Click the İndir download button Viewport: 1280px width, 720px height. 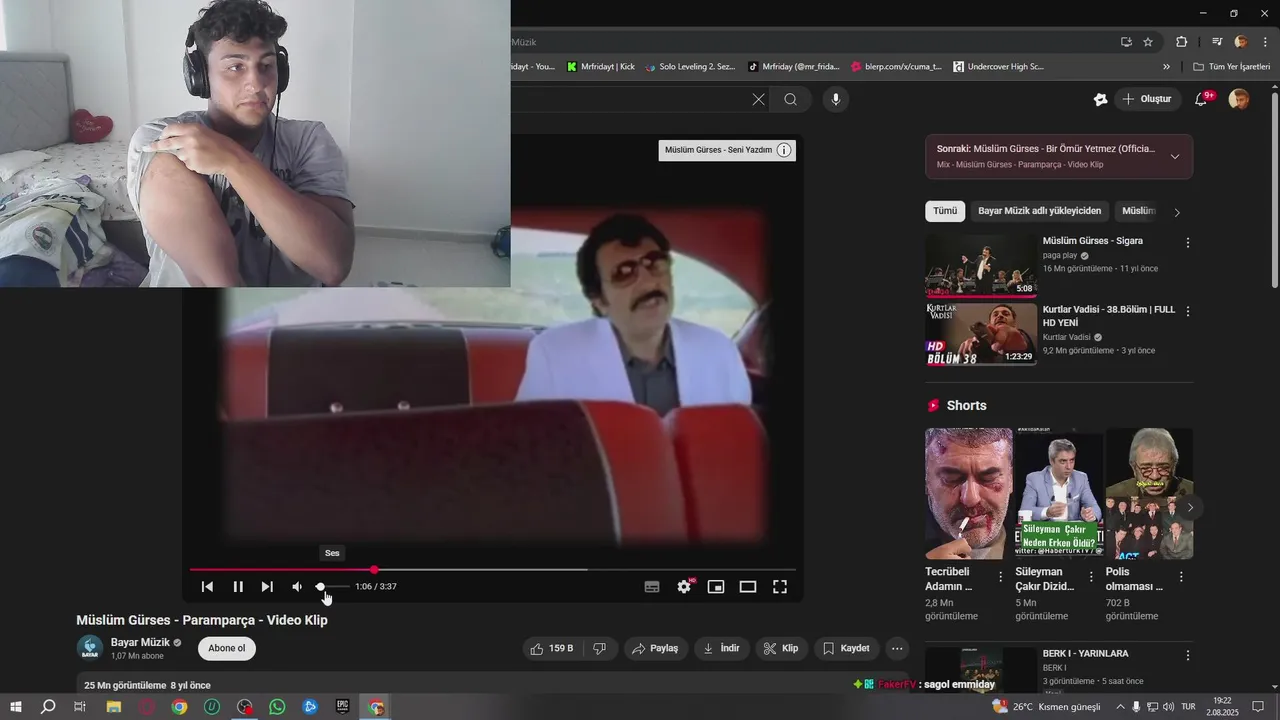[722, 648]
